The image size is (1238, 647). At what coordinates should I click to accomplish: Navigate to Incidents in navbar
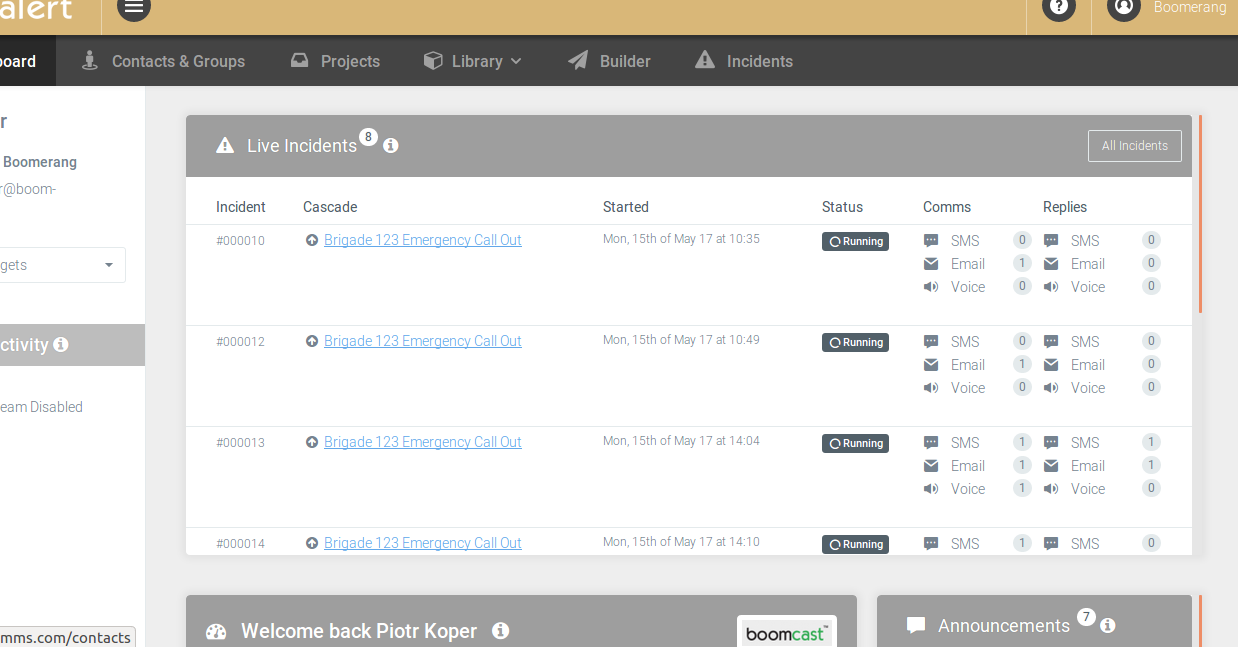click(x=744, y=61)
